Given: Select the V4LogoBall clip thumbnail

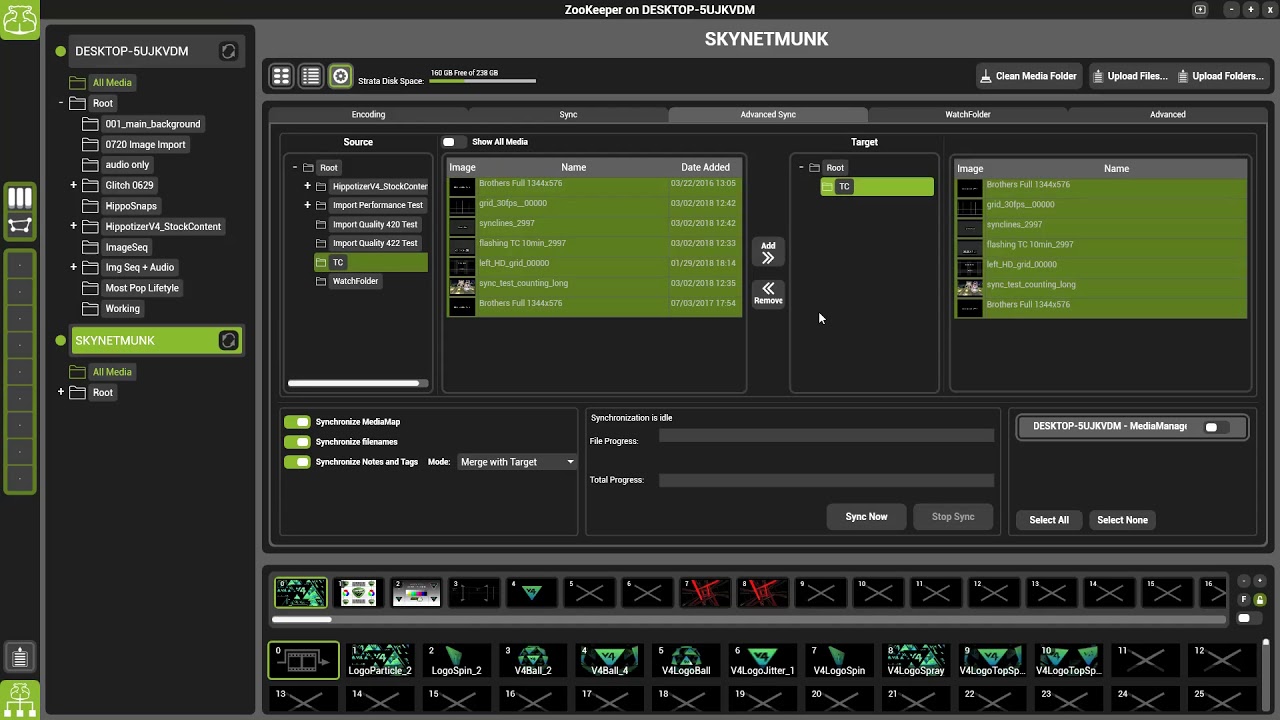Looking at the screenshot, I should click(686, 660).
